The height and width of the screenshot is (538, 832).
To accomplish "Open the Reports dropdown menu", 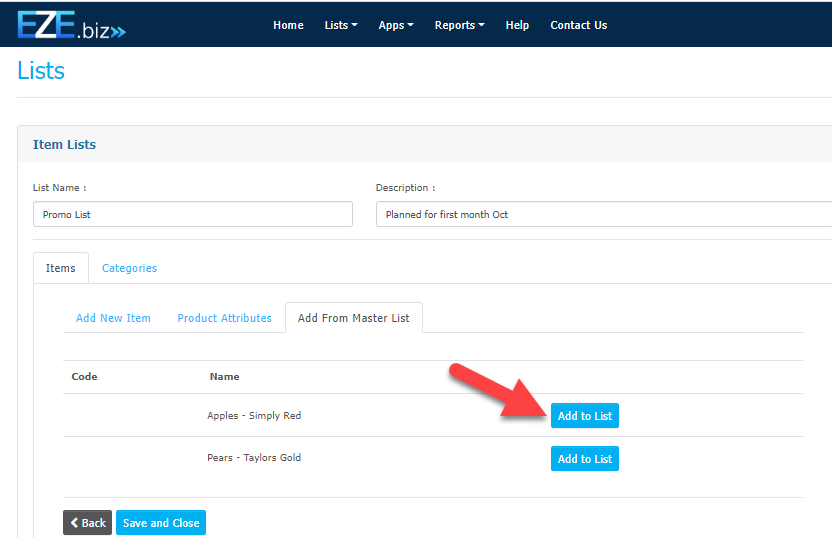I will point(459,25).
